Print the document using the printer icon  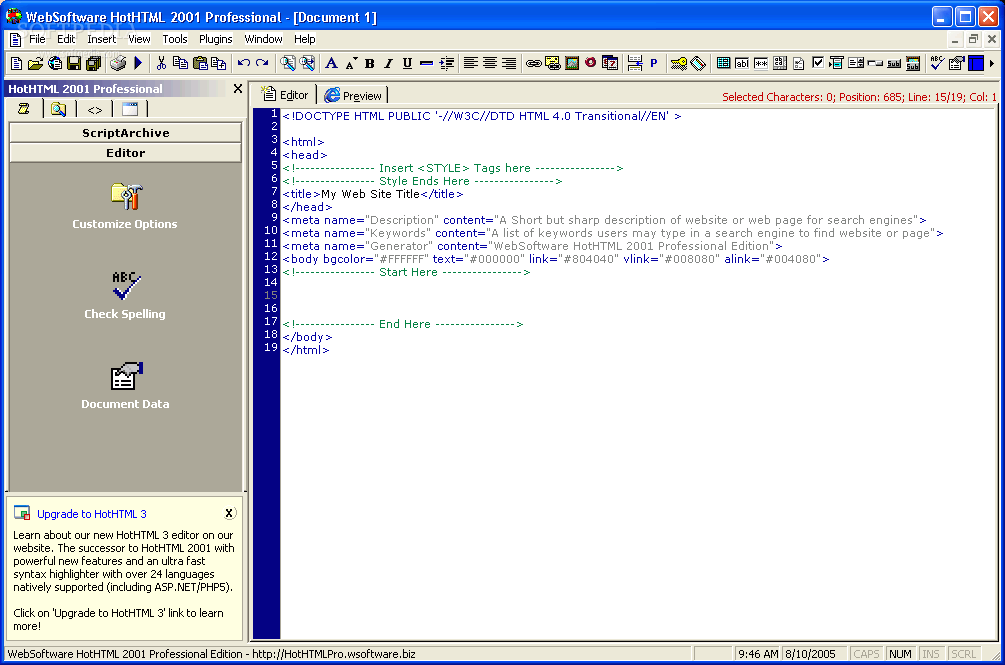(118, 63)
